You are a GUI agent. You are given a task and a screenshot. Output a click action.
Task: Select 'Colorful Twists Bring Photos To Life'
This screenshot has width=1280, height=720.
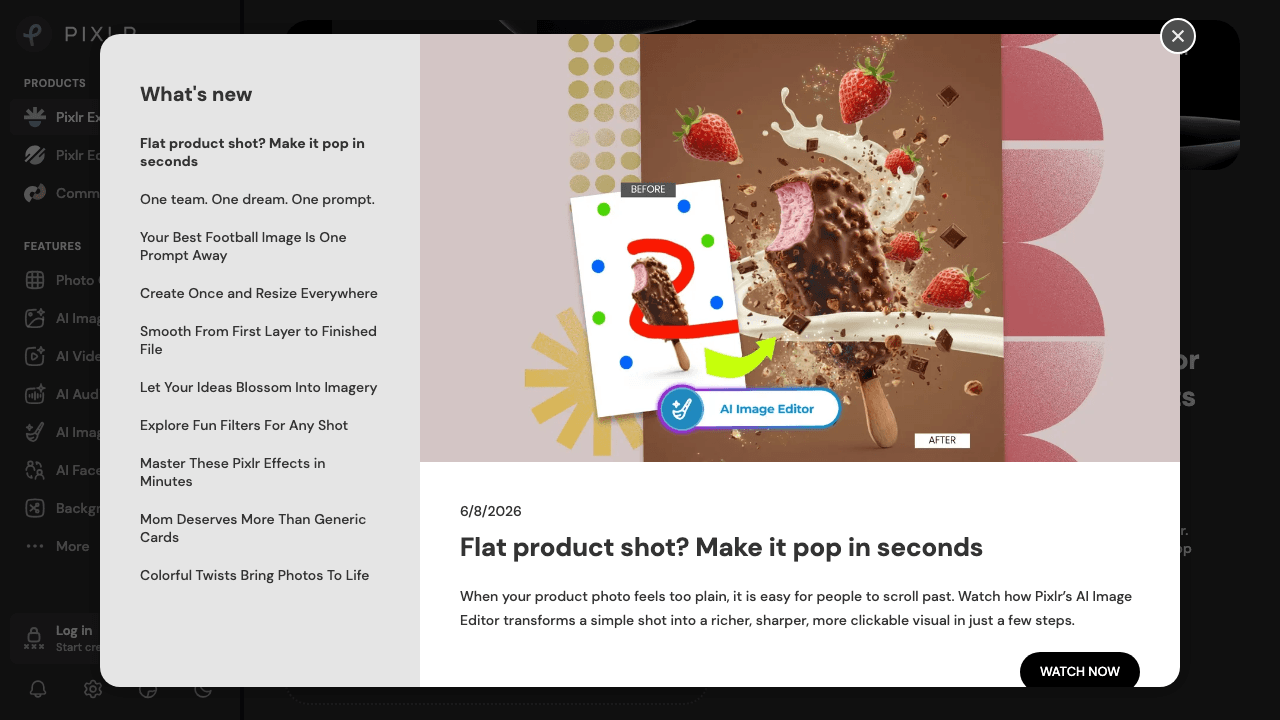254,575
